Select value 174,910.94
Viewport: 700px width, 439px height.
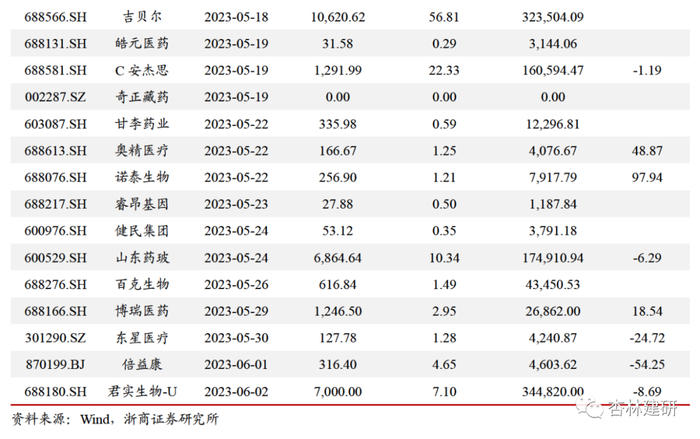pos(553,258)
